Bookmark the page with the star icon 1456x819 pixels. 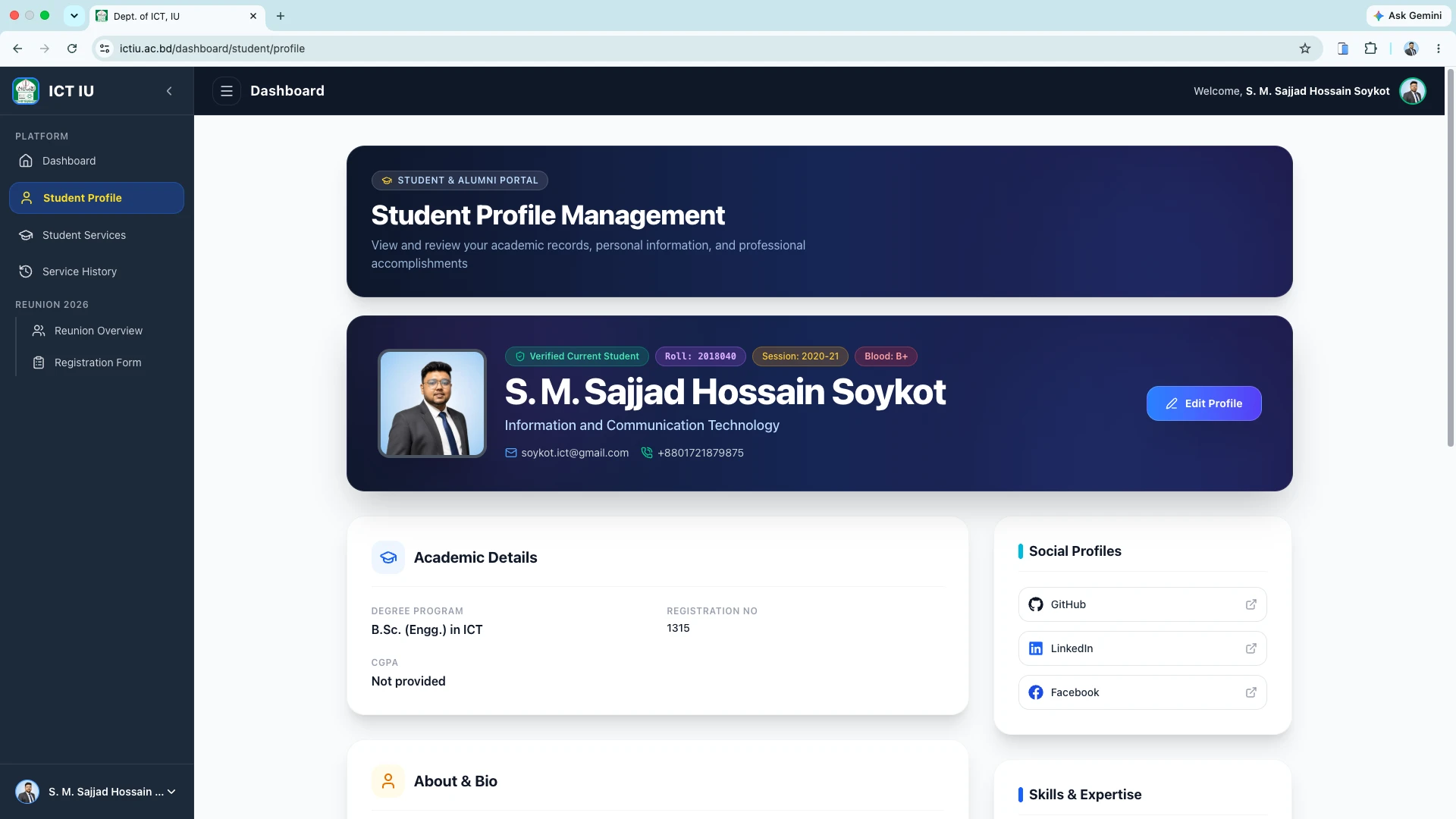(1305, 49)
